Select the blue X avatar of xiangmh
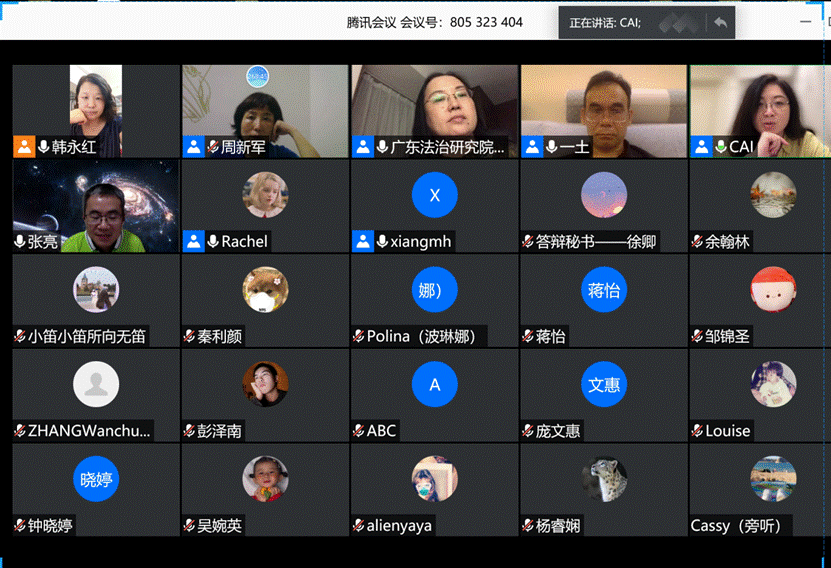 point(434,195)
